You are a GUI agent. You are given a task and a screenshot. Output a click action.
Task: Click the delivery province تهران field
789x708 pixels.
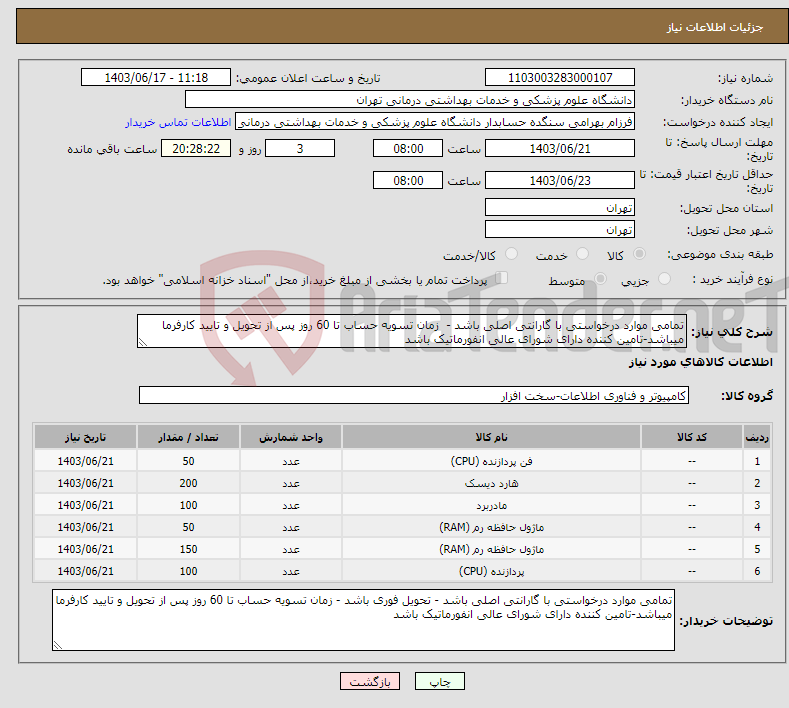click(560, 207)
